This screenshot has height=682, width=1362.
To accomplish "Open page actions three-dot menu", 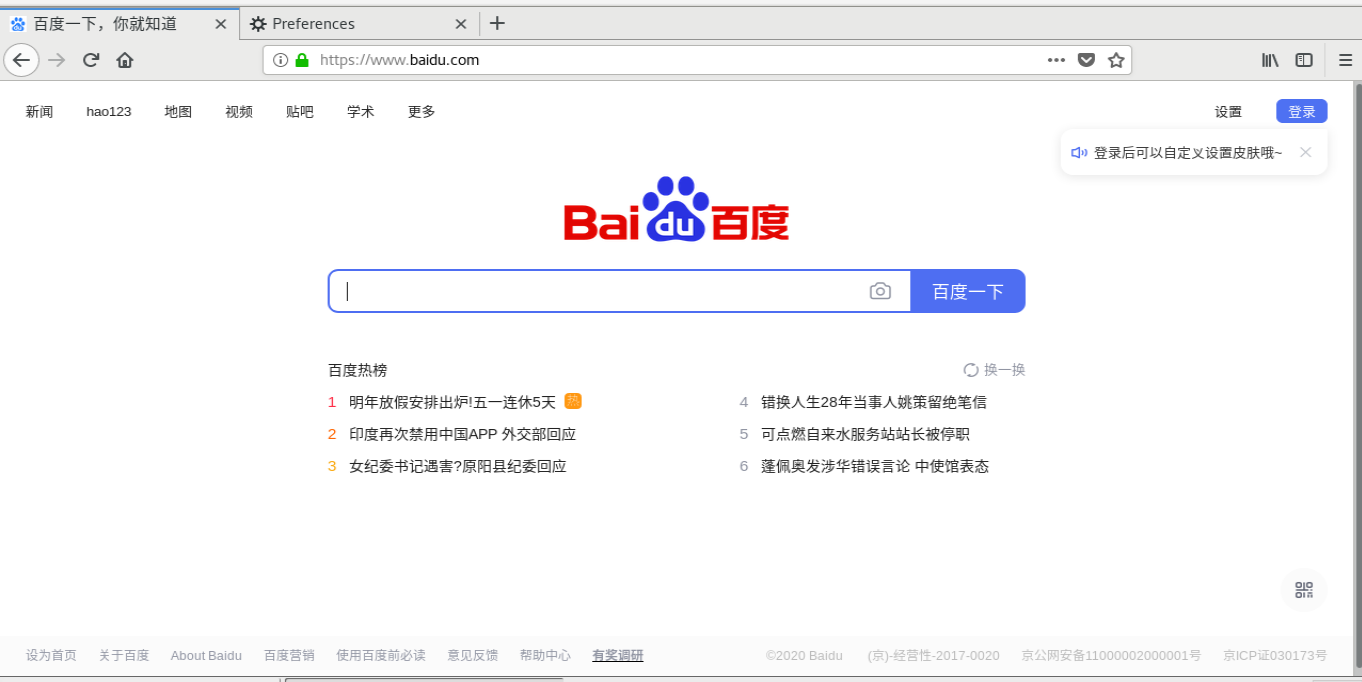I will (x=1056, y=60).
